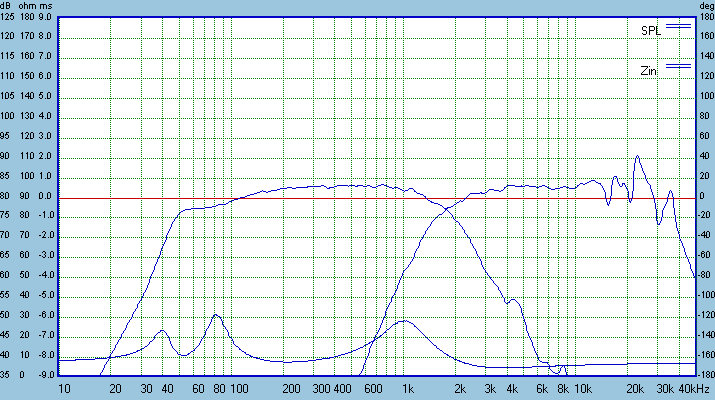The image size is (715, 400).
Task: Click the 100 frequency axis label
Action: click(x=239, y=388)
